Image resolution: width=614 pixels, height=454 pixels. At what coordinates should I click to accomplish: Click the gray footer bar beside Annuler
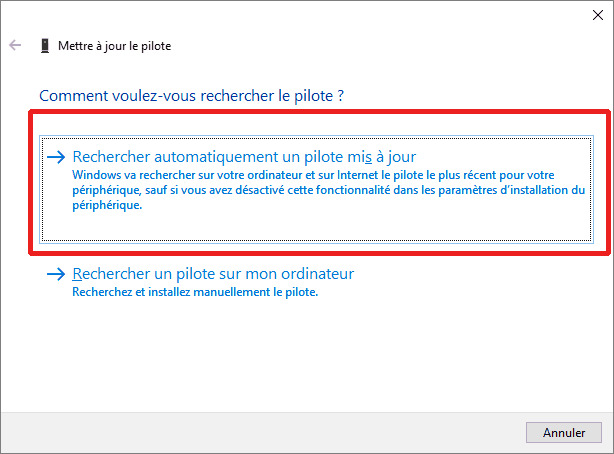262,432
